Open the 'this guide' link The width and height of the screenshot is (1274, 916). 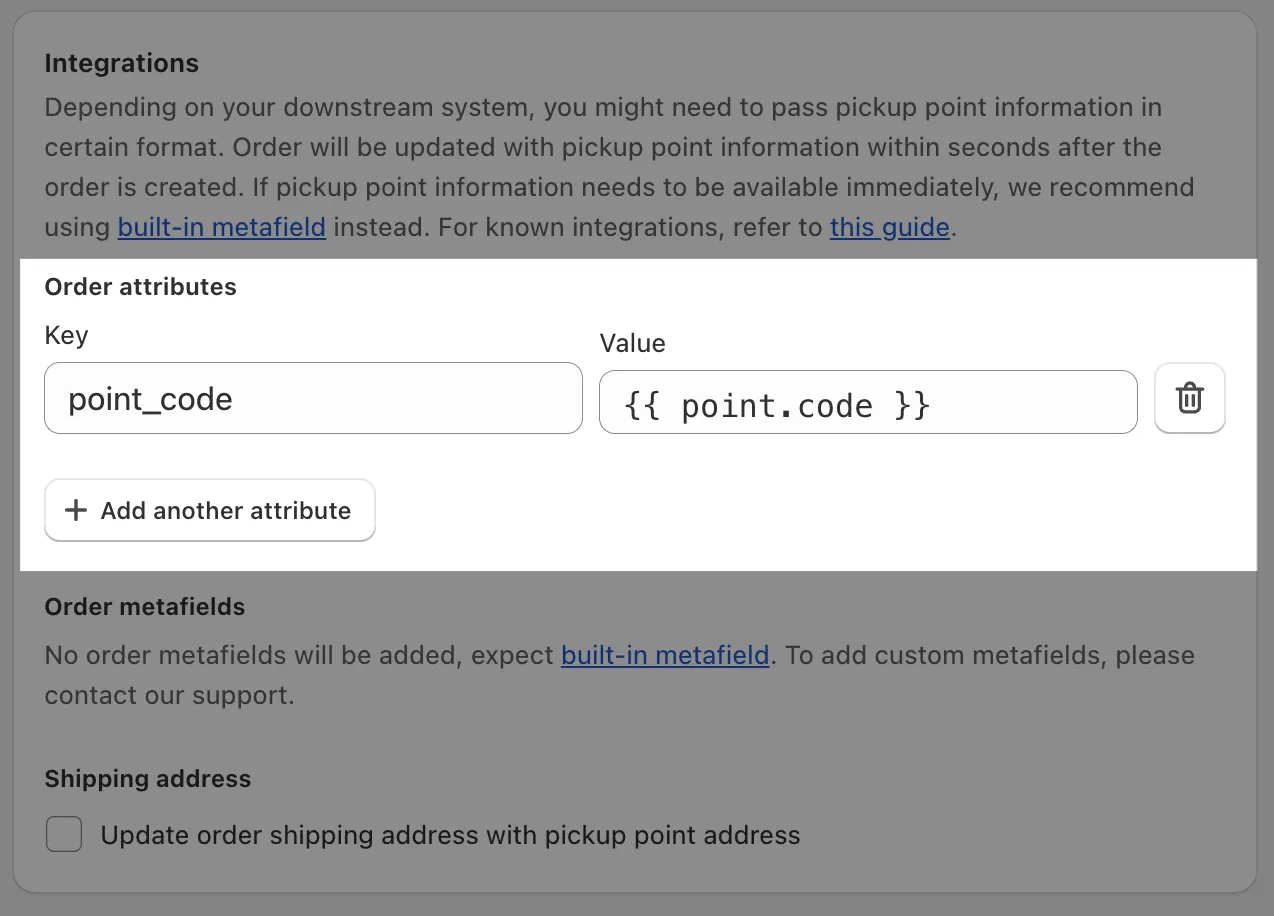click(x=889, y=227)
